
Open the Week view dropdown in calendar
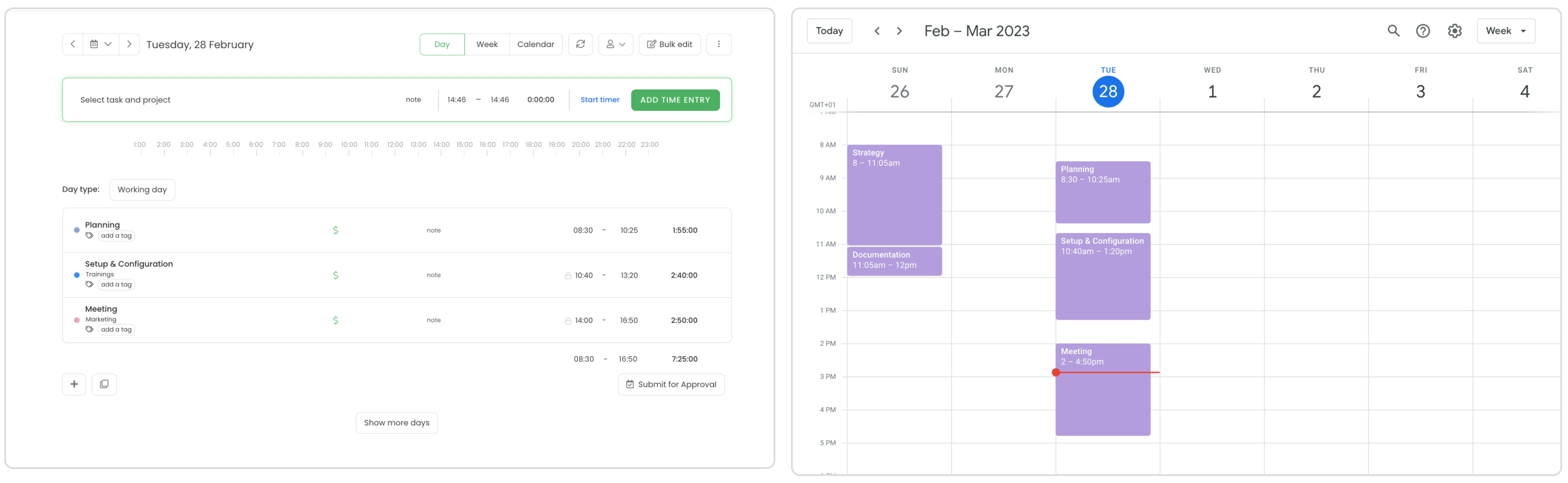coord(1505,31)
